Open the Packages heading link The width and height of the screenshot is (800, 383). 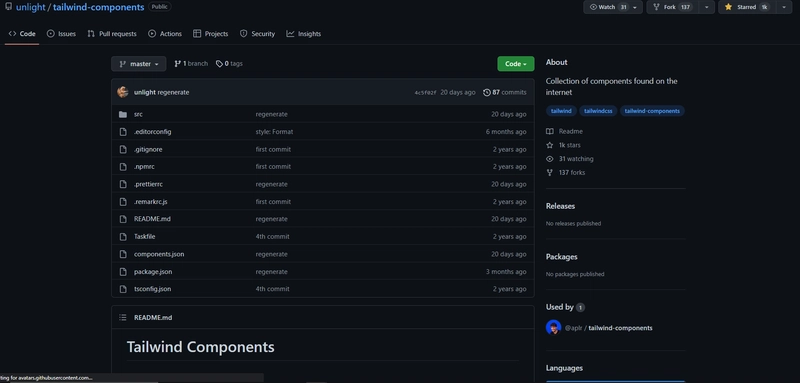(562, 257)
